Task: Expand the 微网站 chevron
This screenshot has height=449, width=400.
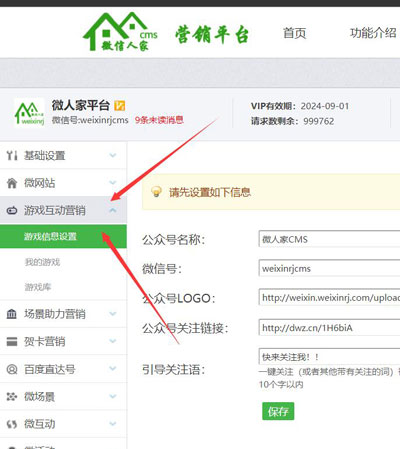Action: coord(113,183)
